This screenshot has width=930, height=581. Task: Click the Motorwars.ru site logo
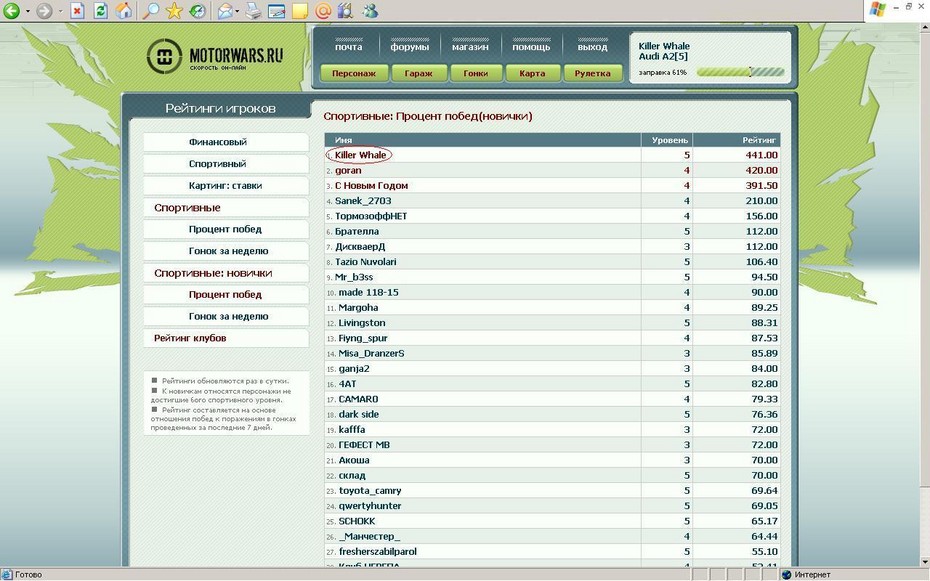(x=215, y=56)
